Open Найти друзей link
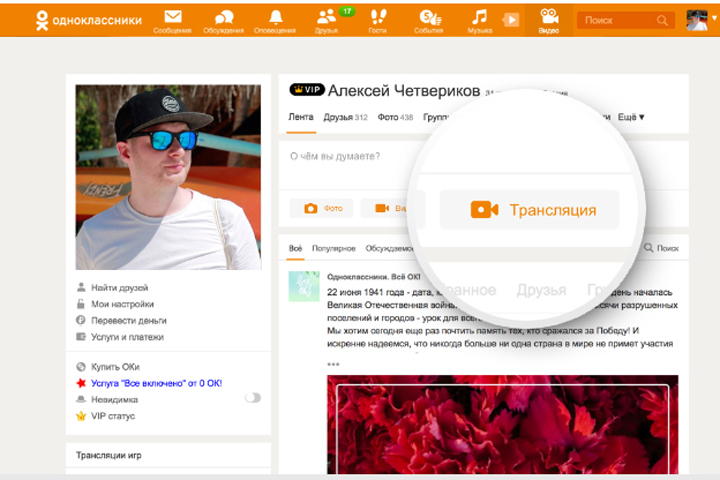720x480 pixels. coord(121,287)
